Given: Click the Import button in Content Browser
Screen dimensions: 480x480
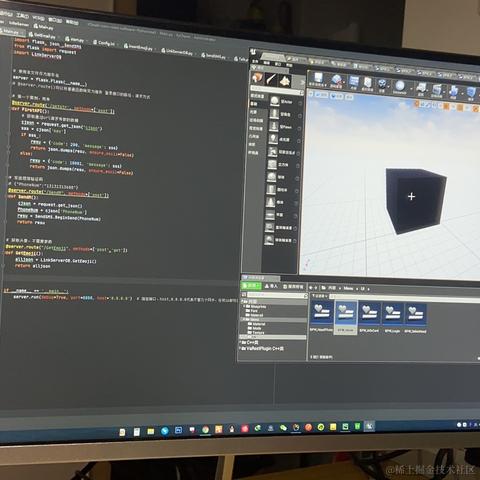Looking at the screenshot, I should coord(271,286).
